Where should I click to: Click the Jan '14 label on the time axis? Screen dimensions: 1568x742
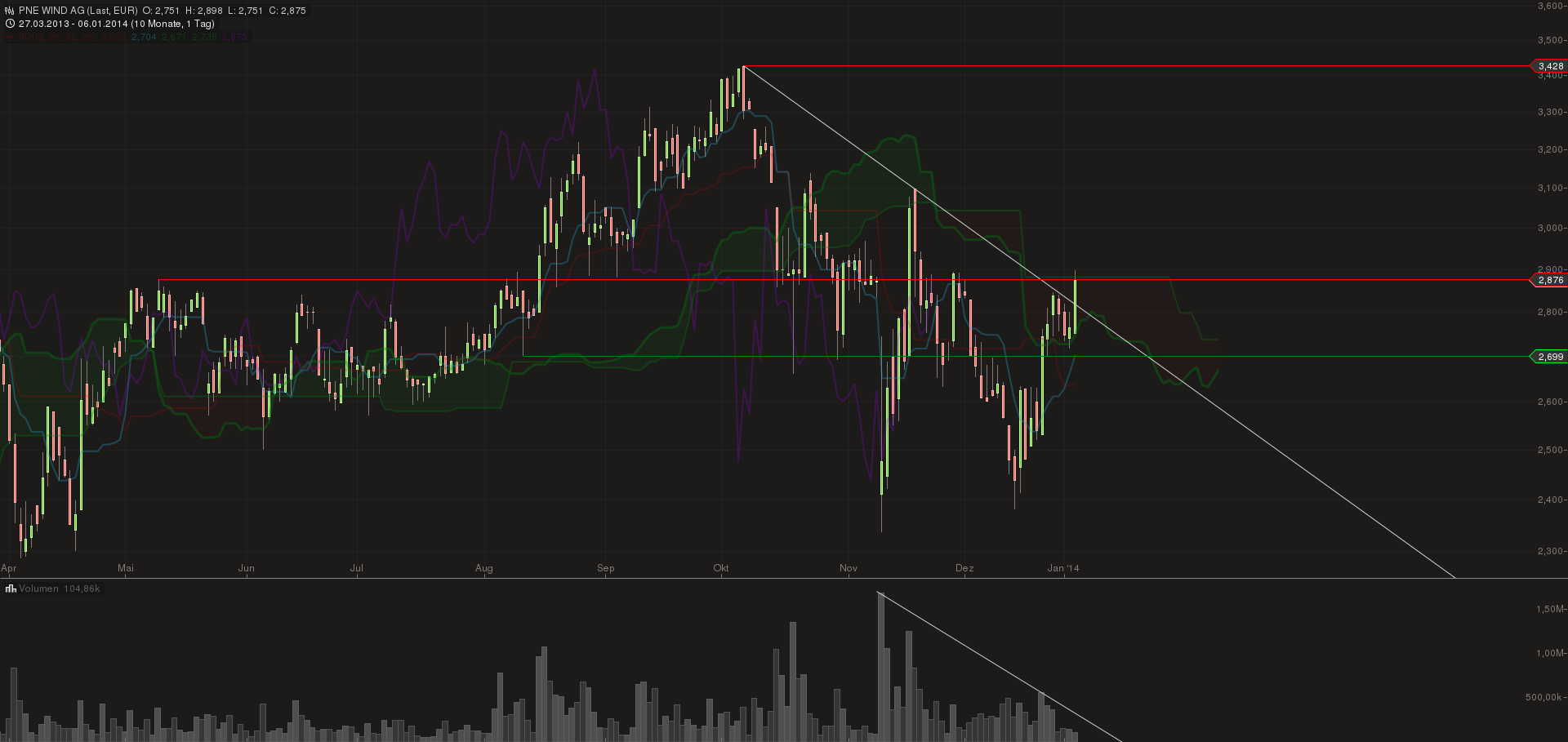(1063, 568)
